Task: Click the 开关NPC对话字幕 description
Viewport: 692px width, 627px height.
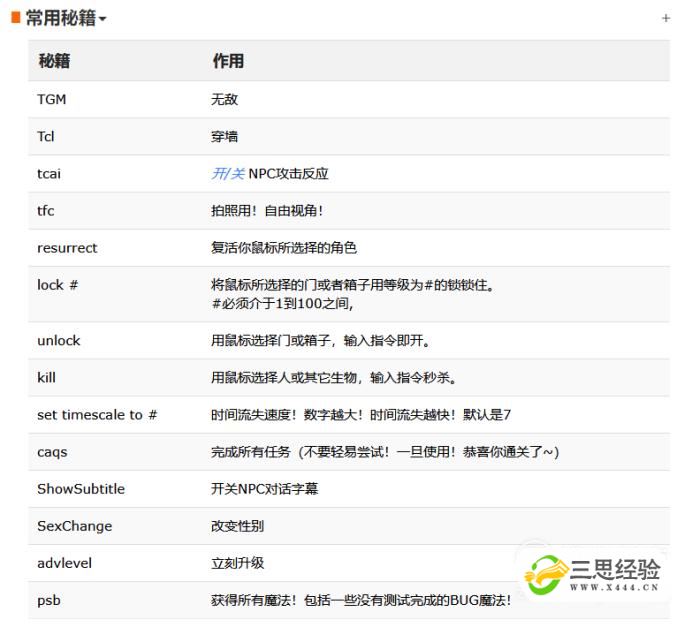Action: [x=264, y=489]
